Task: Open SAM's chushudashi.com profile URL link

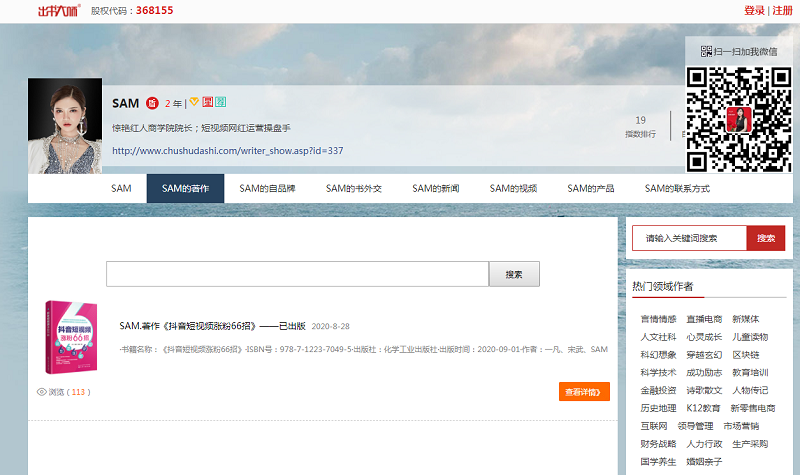Action: (228, 151)
